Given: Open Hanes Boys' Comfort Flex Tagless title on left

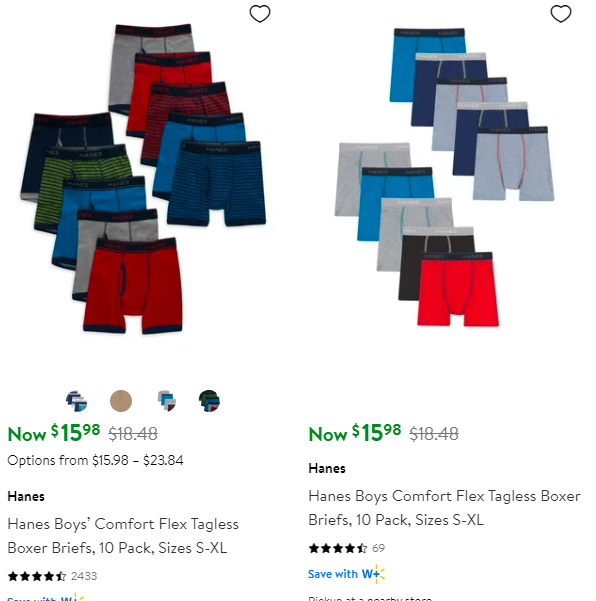Looking at the screenshot, I should pyautogui.click(x=123, y=536).
